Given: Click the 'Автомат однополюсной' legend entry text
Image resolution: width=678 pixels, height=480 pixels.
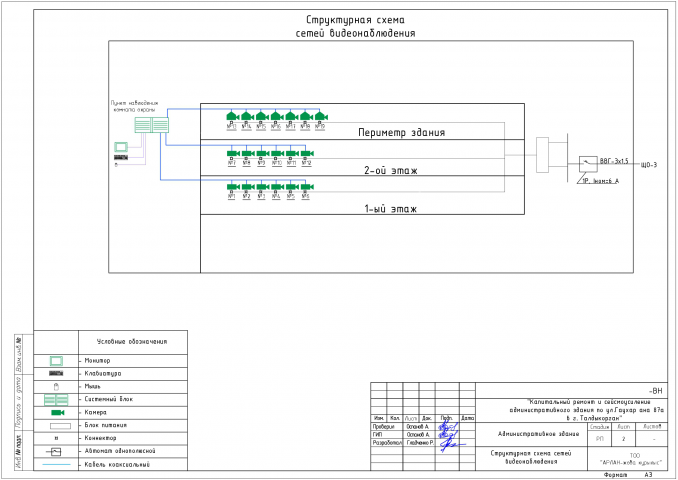Looking at the screenshot, I should pos(120,451).
